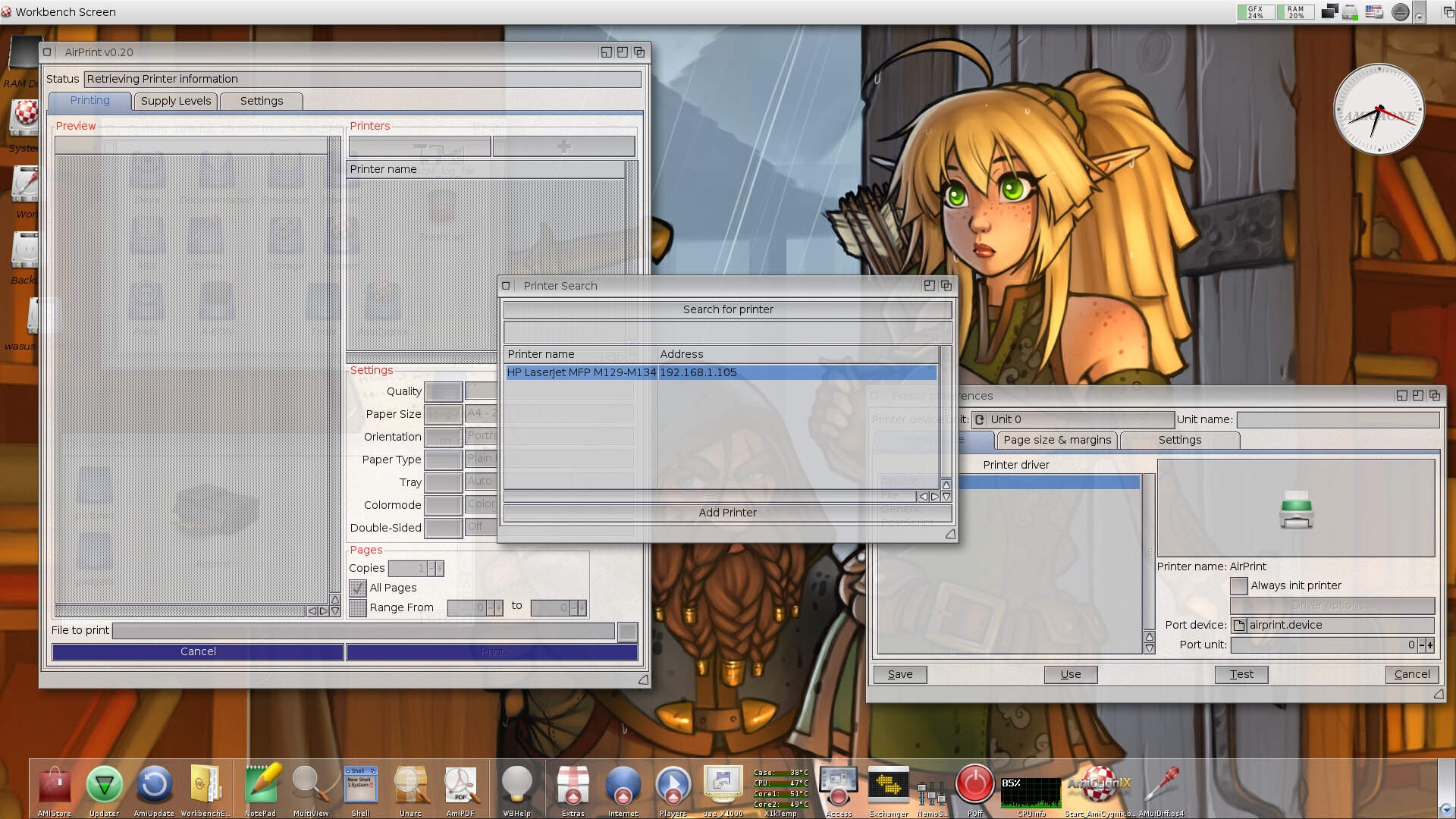Click the Port device file chooser icon
The image size is (1456, 819).
[x=1239, y=625]
